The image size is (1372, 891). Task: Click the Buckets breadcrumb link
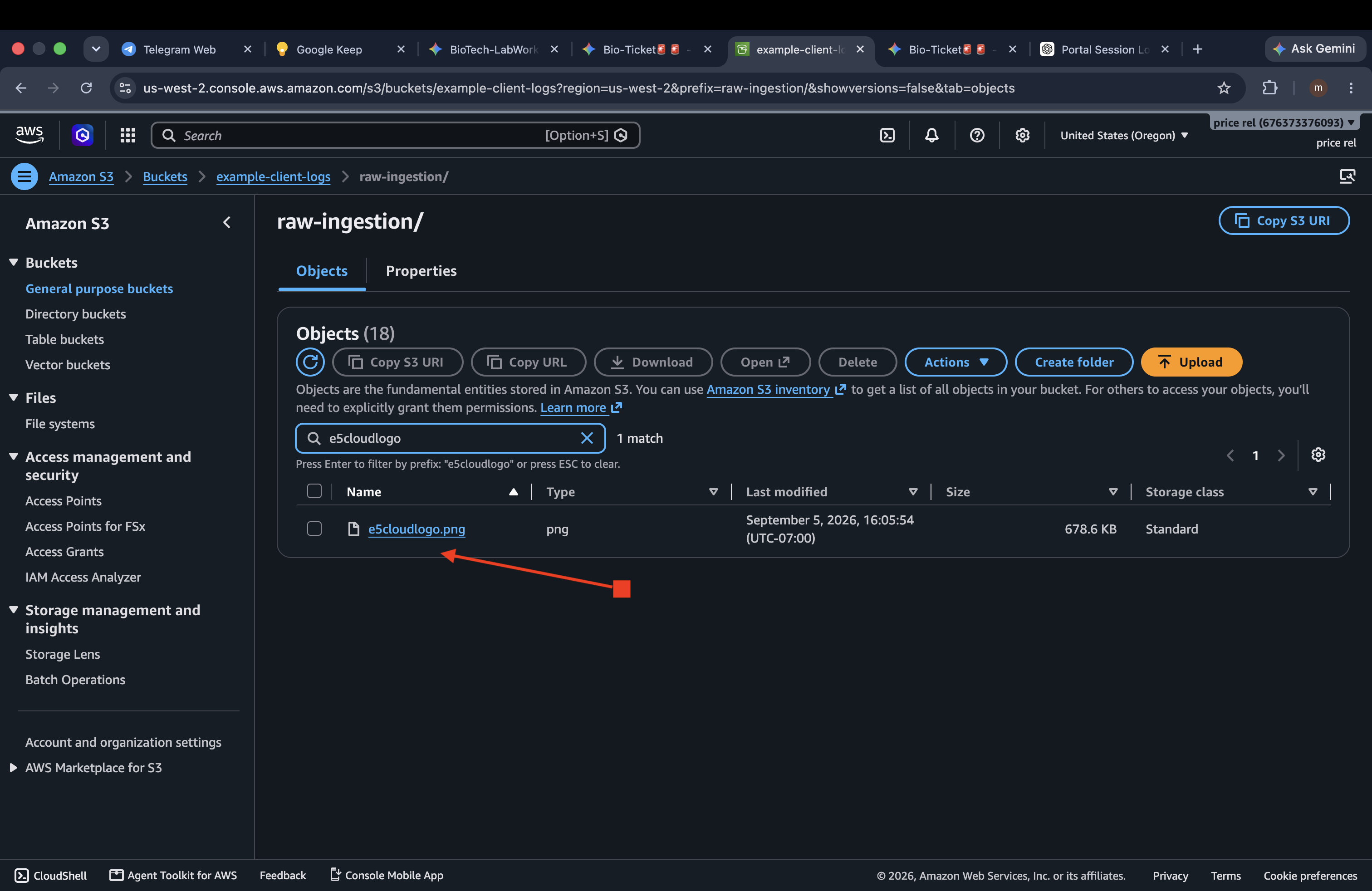[165, 176]
